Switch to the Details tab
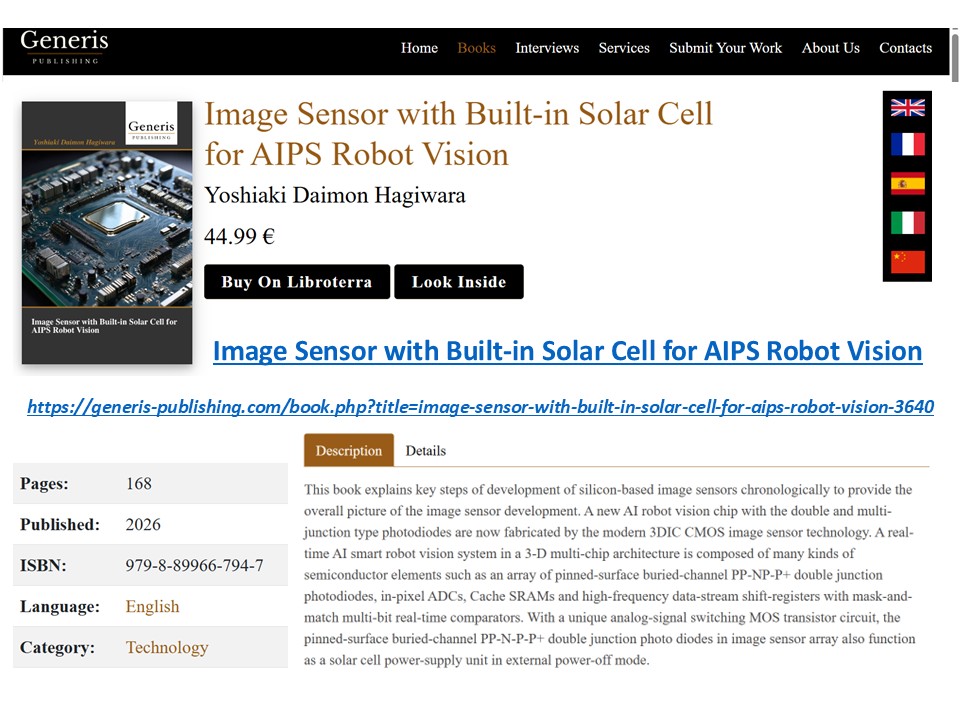Viewport: 960px width, 720px height. (426, 451)
